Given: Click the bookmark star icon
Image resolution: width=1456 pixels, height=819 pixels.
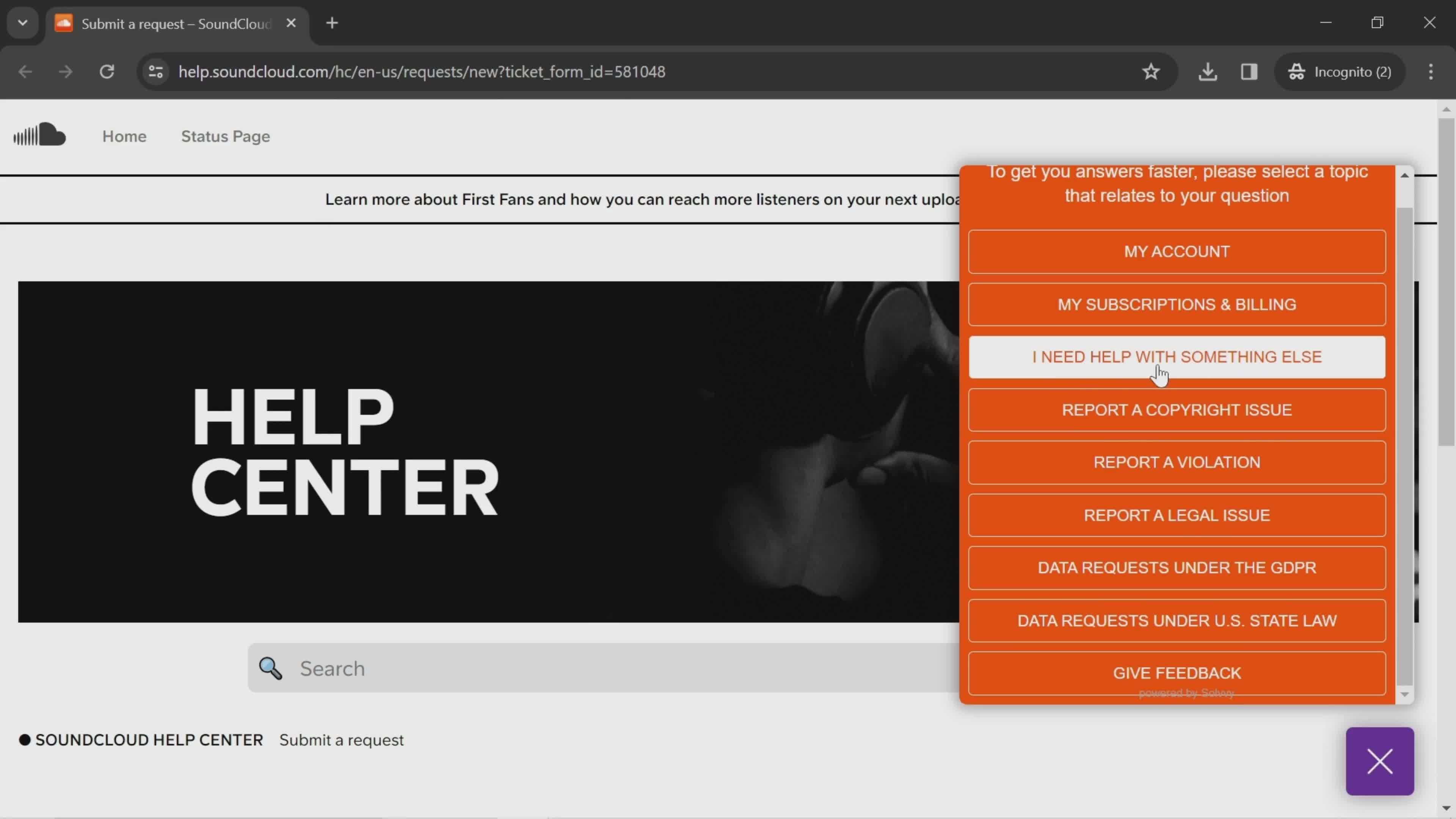Looking at the screenshot, I should [x=1152, y=71].
